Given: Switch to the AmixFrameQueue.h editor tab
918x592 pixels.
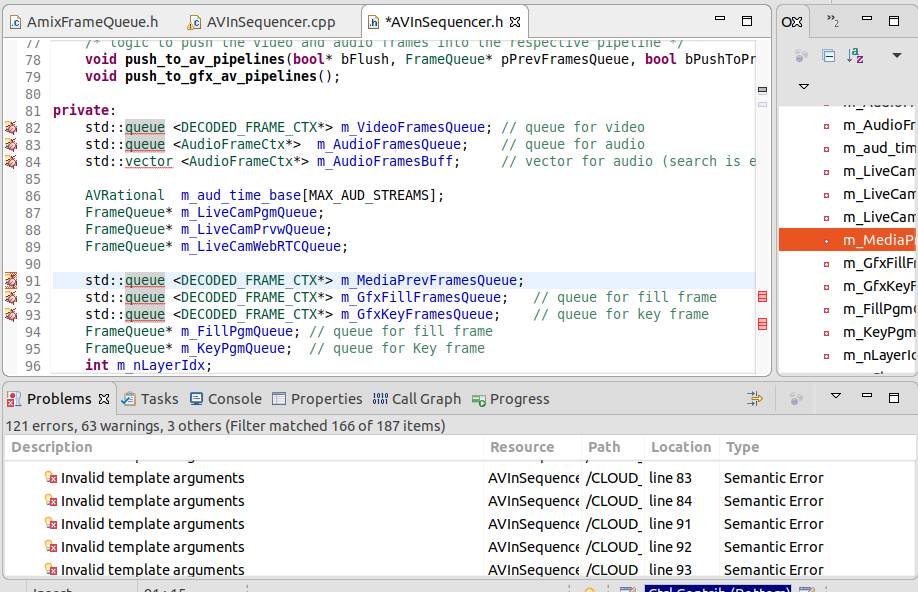Looking at the screenshot, I should click(84, 22).
